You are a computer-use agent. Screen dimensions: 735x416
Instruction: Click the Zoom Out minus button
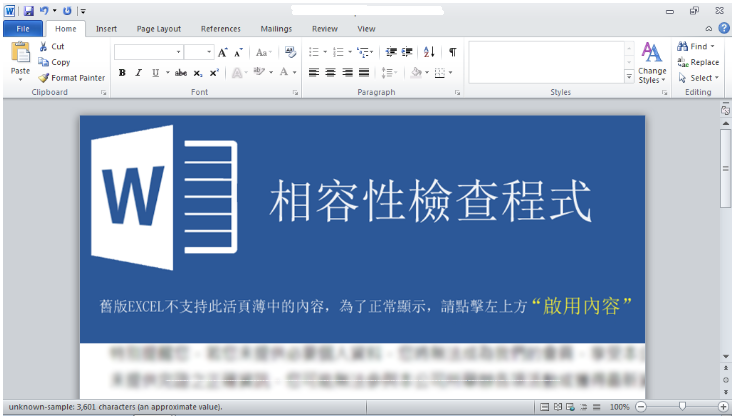[x=641, y=407]
